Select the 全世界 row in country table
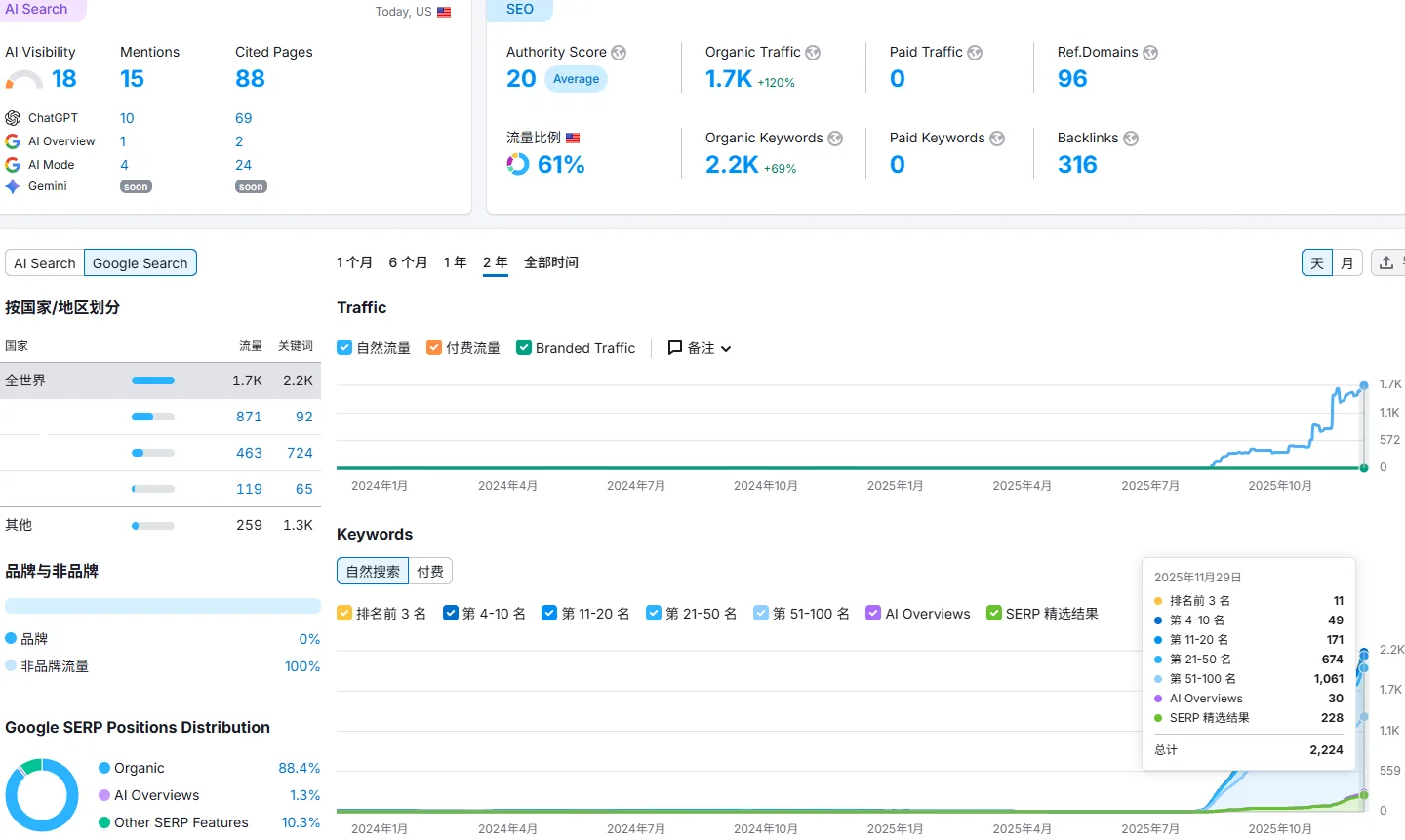Screen dimensions: 1405x840 click(160, 380)
